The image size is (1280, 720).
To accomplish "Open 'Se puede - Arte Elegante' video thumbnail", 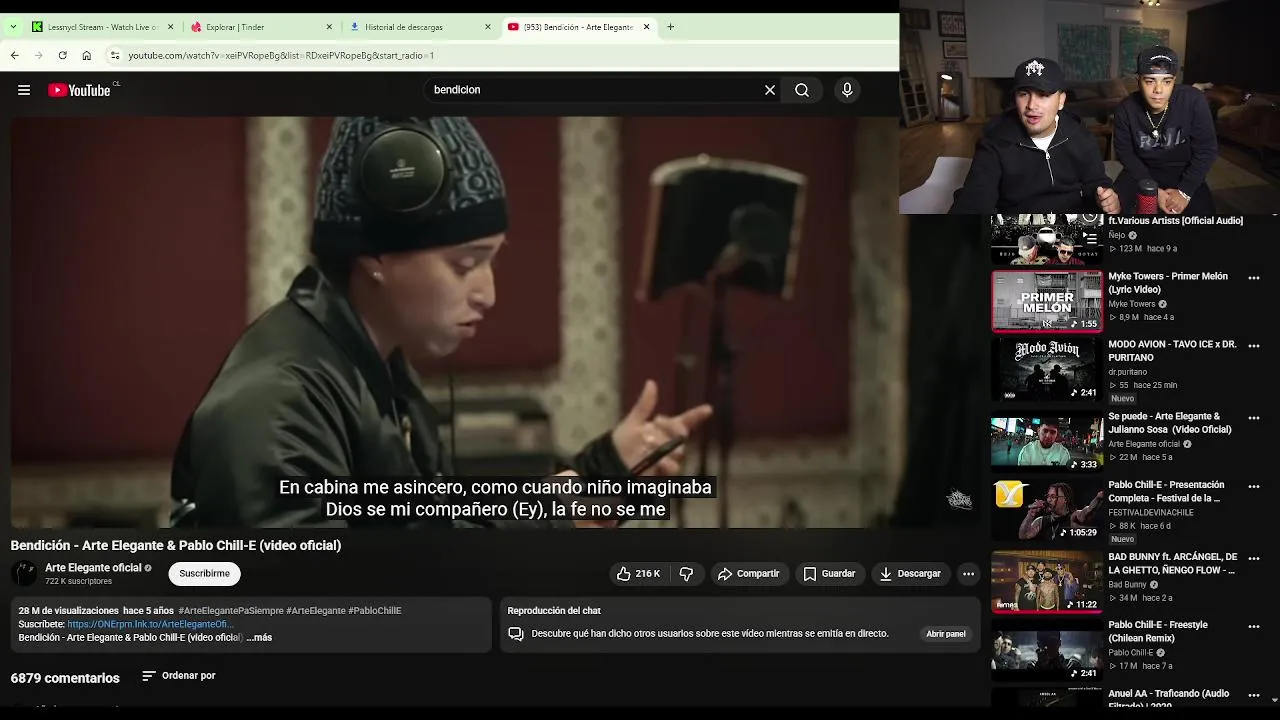I will coord(1047,442).
